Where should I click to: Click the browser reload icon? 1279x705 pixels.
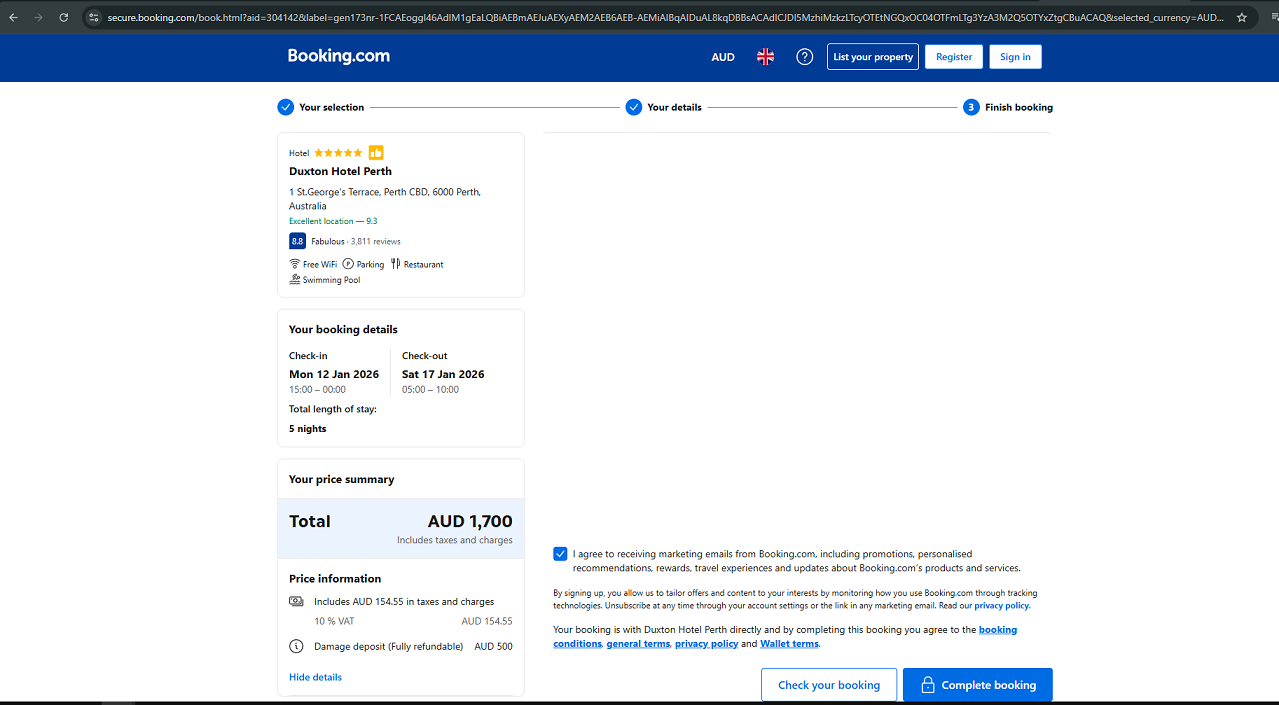pyautogui.click(x=64, y=17)
